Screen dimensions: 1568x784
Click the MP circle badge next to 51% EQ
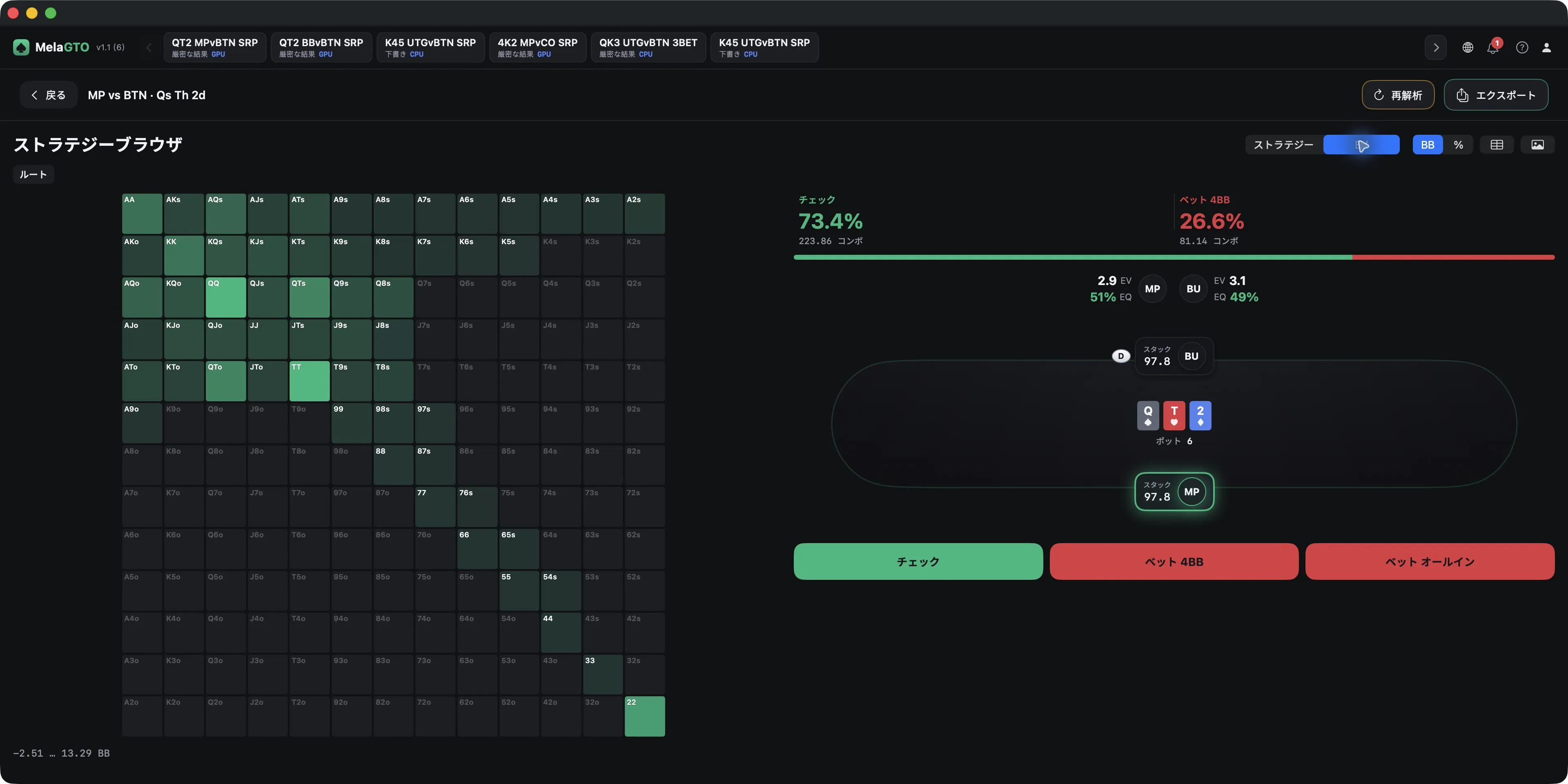(x=1152, y=289)
